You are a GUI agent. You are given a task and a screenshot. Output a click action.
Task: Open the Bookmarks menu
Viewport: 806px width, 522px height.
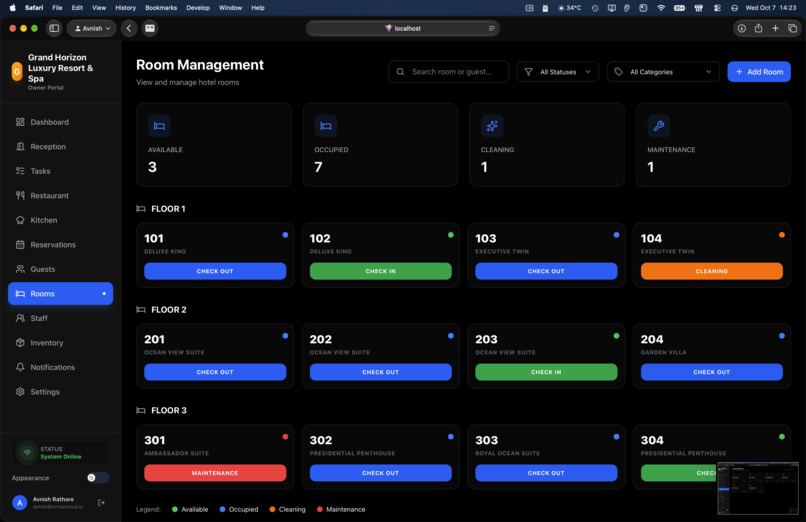click(161, 8)
